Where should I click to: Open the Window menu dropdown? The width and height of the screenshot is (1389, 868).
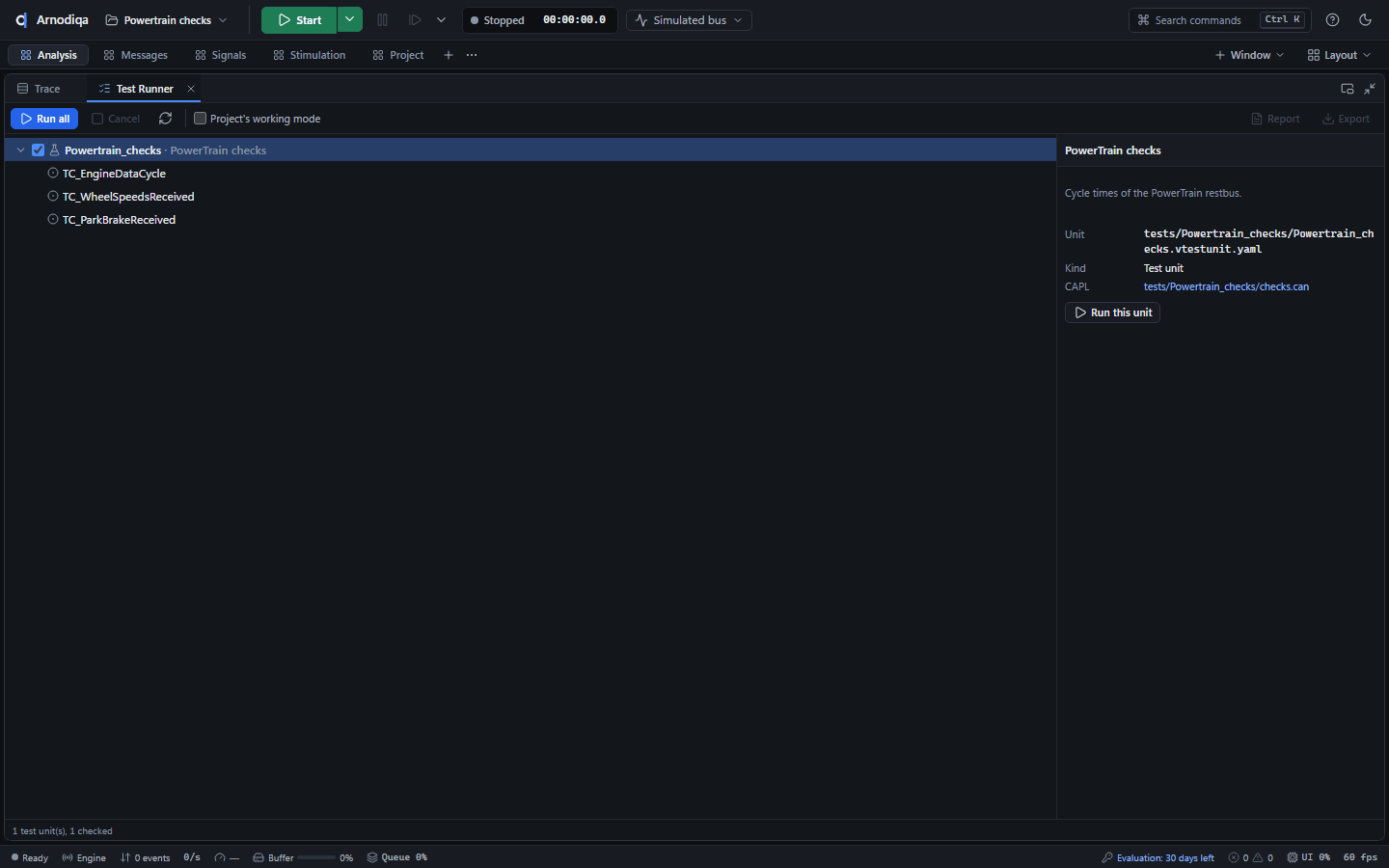pos(1249,55)
